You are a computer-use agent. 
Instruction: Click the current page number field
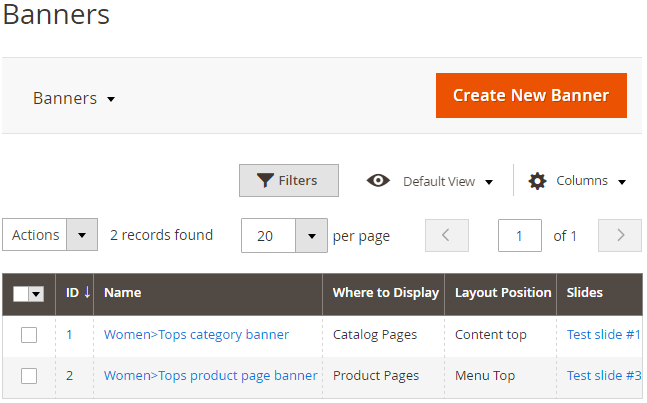519,236
